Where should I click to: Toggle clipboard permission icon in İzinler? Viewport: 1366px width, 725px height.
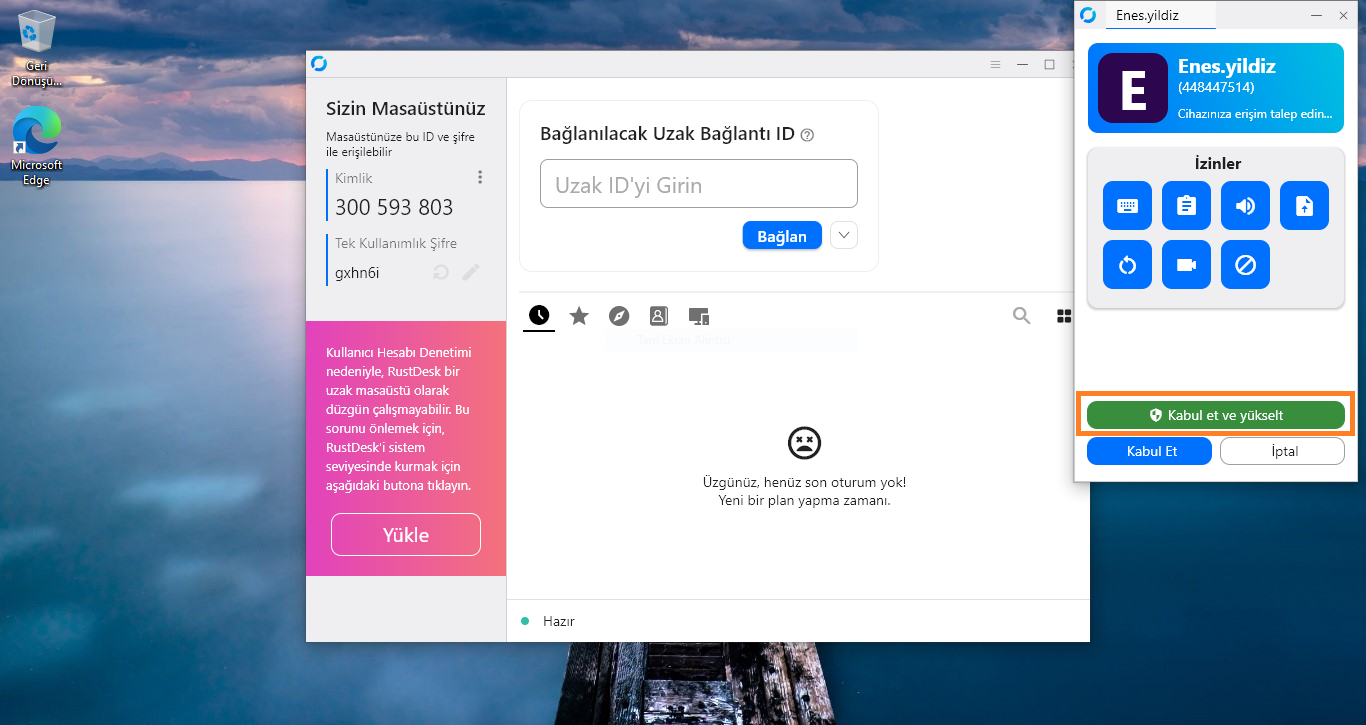tap(1186, 206)
